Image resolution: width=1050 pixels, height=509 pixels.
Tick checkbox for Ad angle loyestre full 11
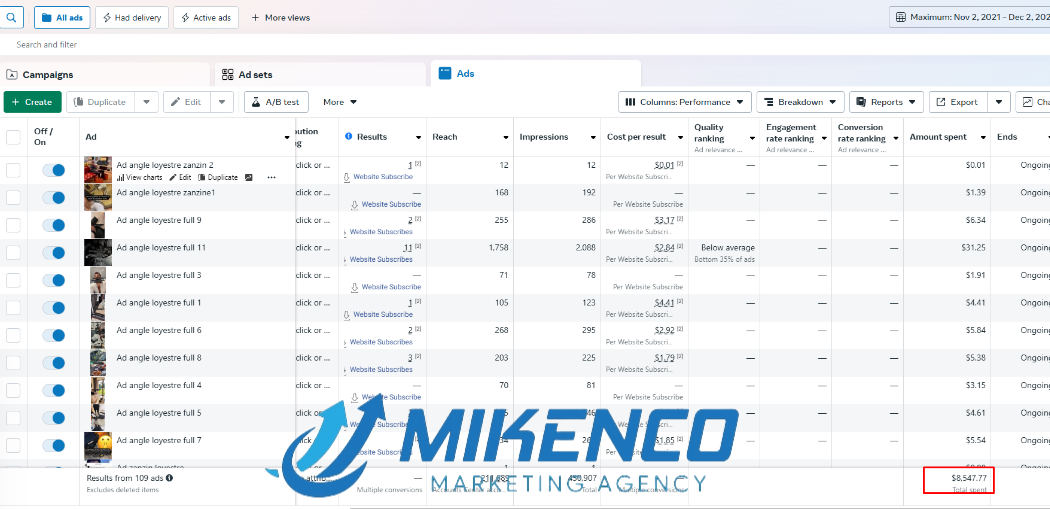[x=13, y=252]
